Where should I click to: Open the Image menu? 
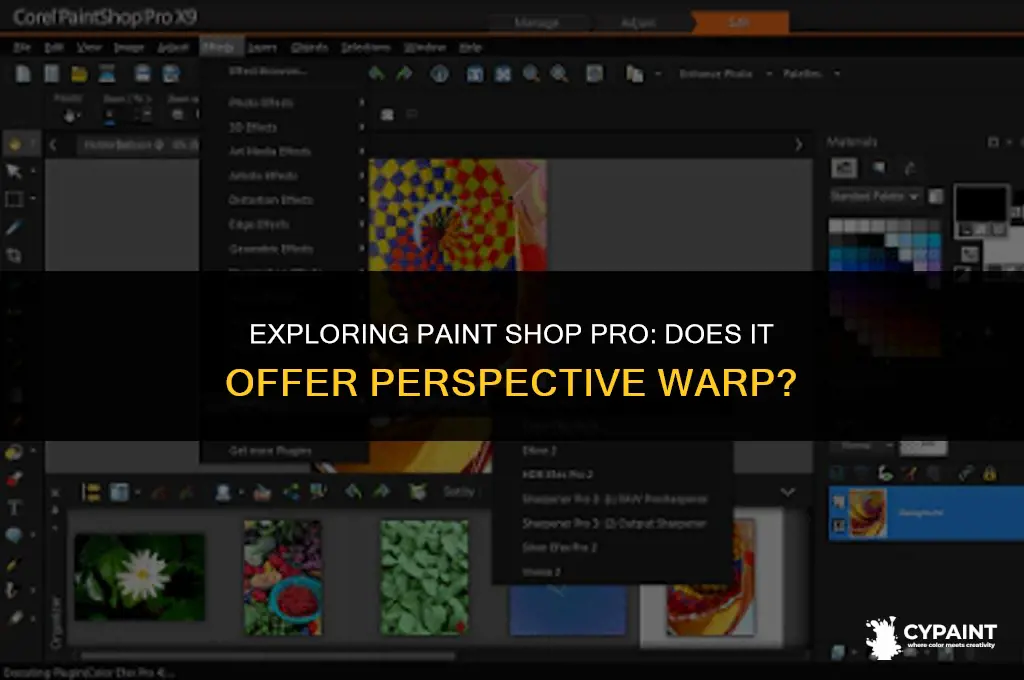pyautogui.click(x=129, y=48)
